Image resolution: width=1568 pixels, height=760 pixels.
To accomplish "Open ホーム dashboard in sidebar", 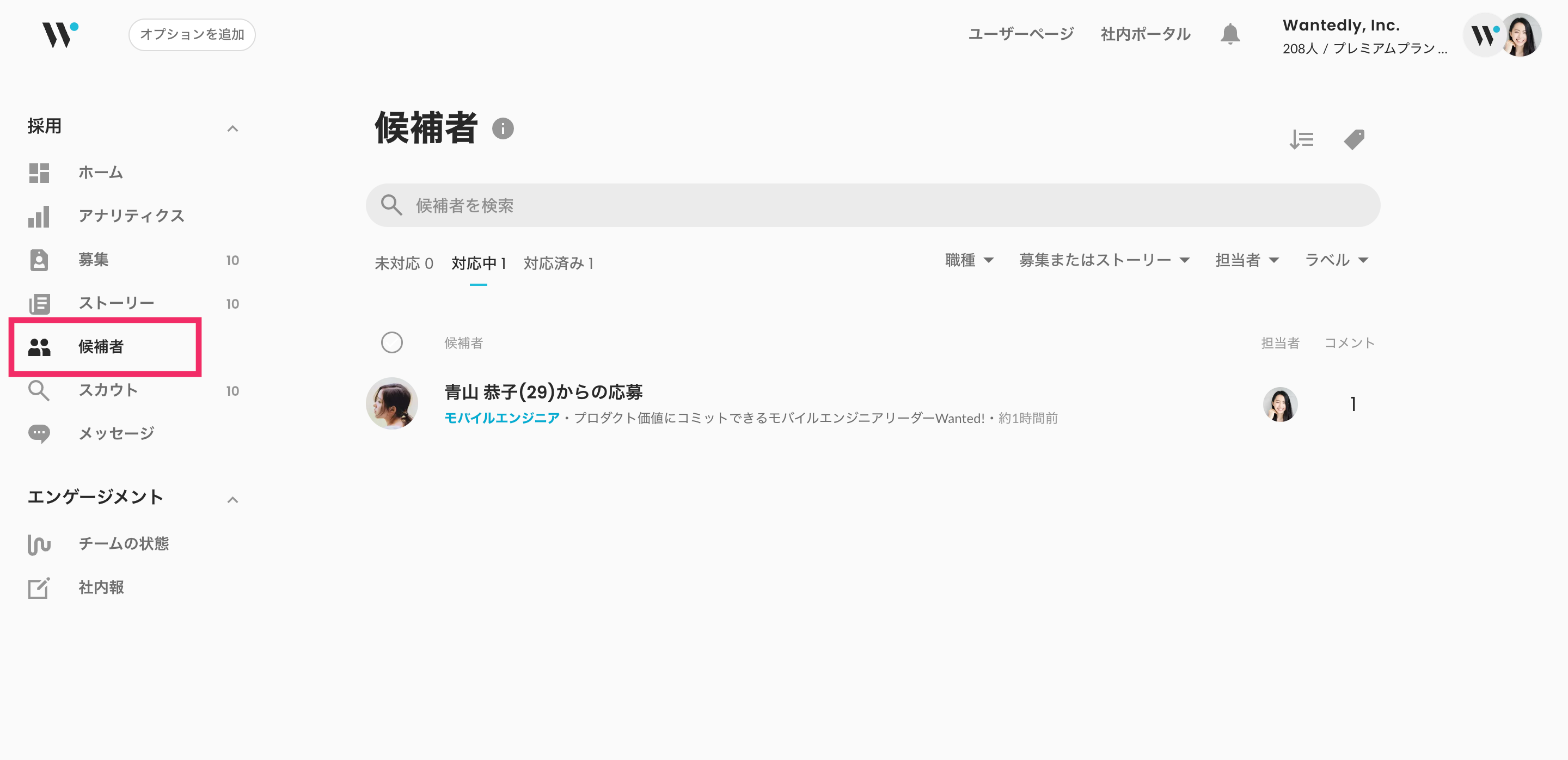I will pos(100,173).
